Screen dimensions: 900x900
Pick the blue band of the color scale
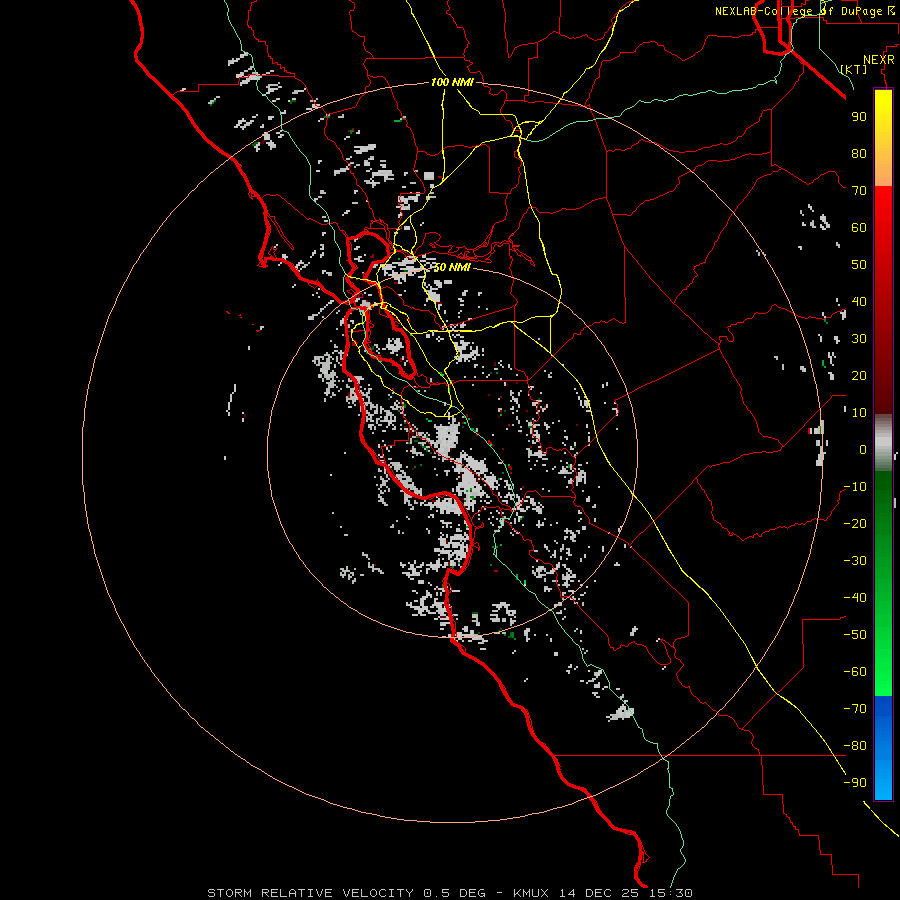point(883,747)
